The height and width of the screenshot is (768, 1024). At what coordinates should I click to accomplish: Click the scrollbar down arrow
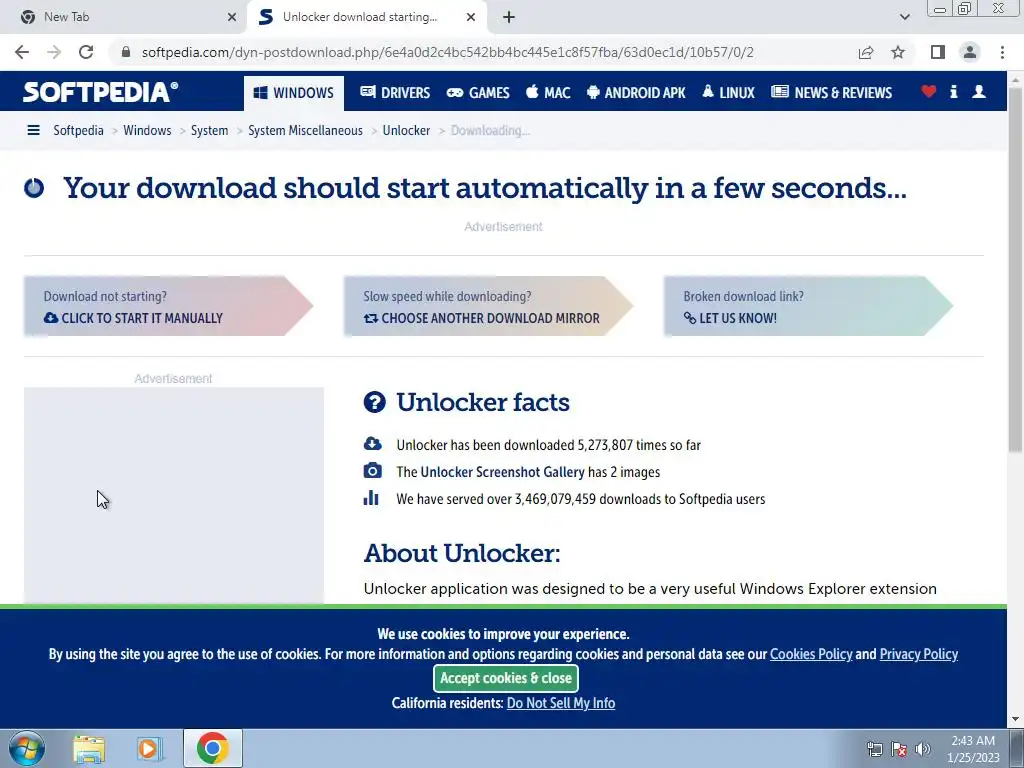click(1016, 720)
